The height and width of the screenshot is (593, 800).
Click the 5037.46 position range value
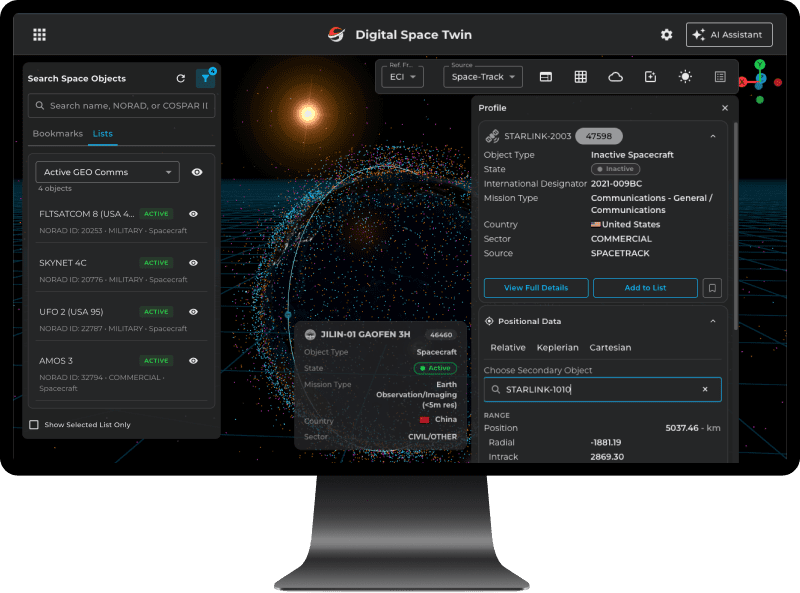(x=682, y=428)
